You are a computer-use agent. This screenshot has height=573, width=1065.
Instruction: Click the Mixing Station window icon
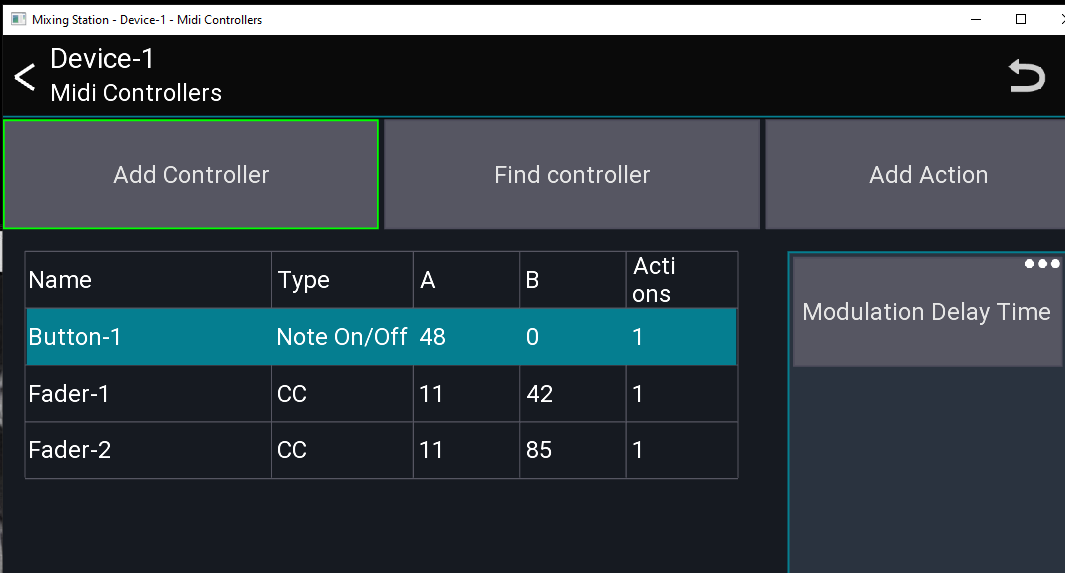pyautogui.click(x=18, y=19)
